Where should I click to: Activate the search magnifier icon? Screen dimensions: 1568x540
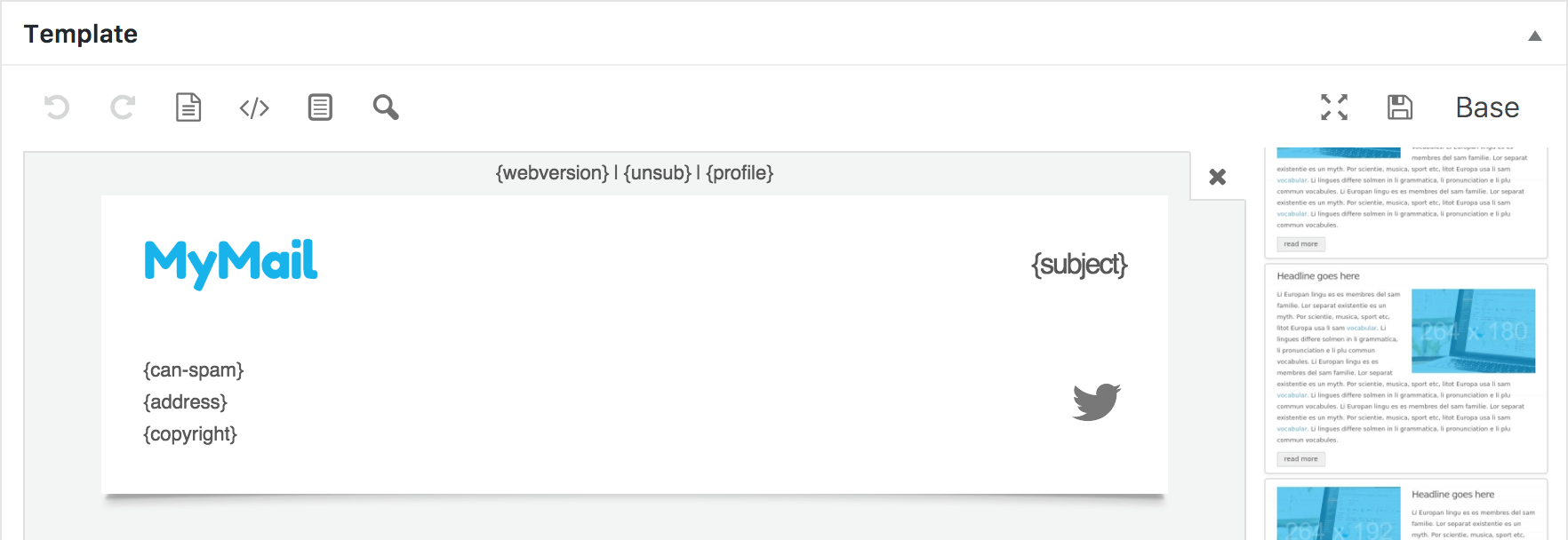(x=386, y=107)
